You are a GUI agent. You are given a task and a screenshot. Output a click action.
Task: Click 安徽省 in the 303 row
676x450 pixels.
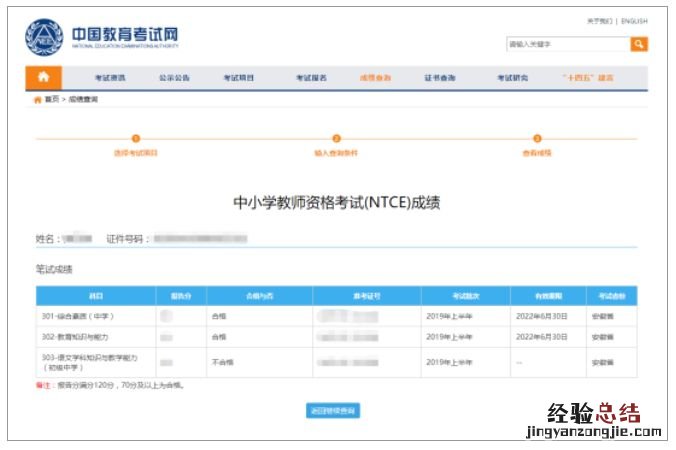click(x=603, y=362)
